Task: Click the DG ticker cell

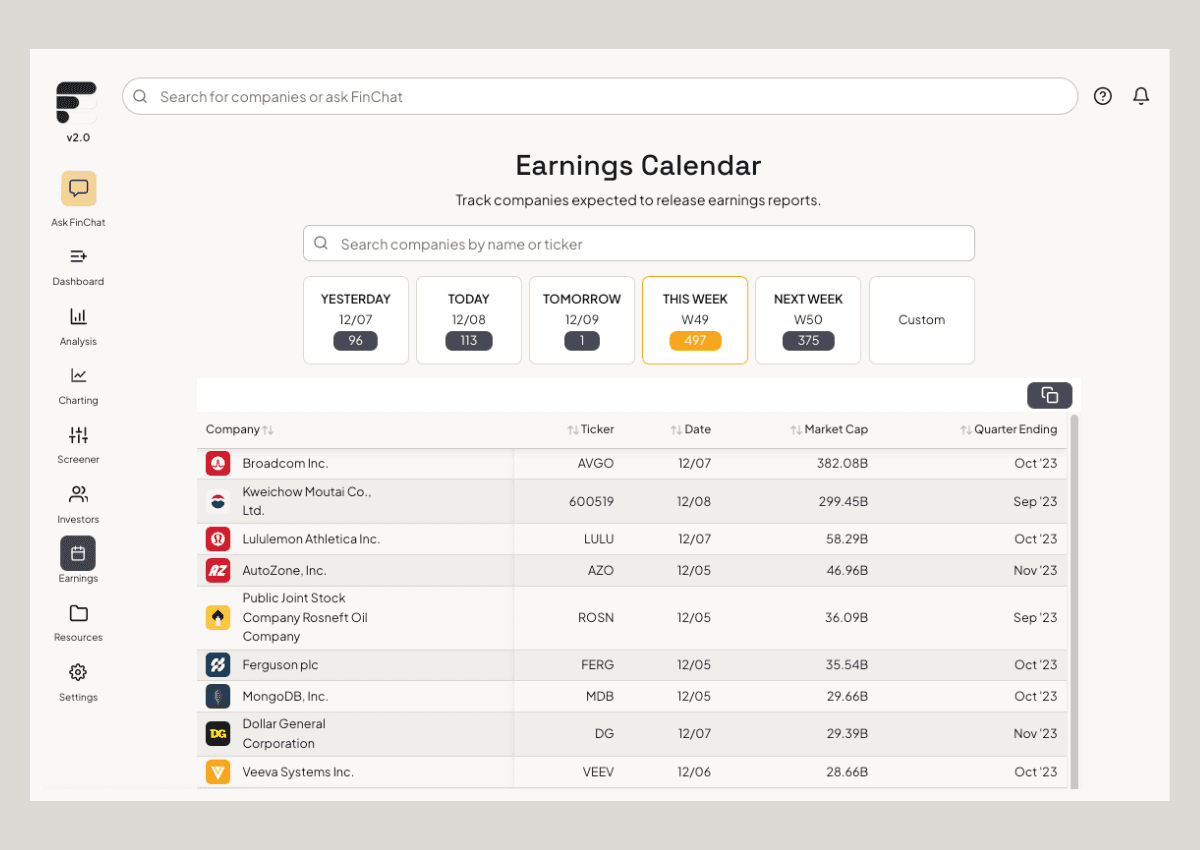Action: [x=604, y=734]
